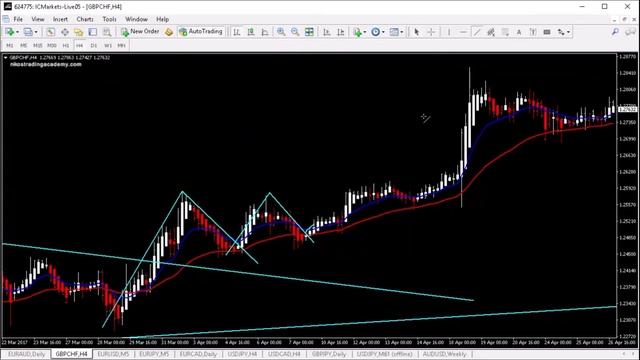Select the M1 timeframe button
The image size is (640, 360).
pos(10,45)
